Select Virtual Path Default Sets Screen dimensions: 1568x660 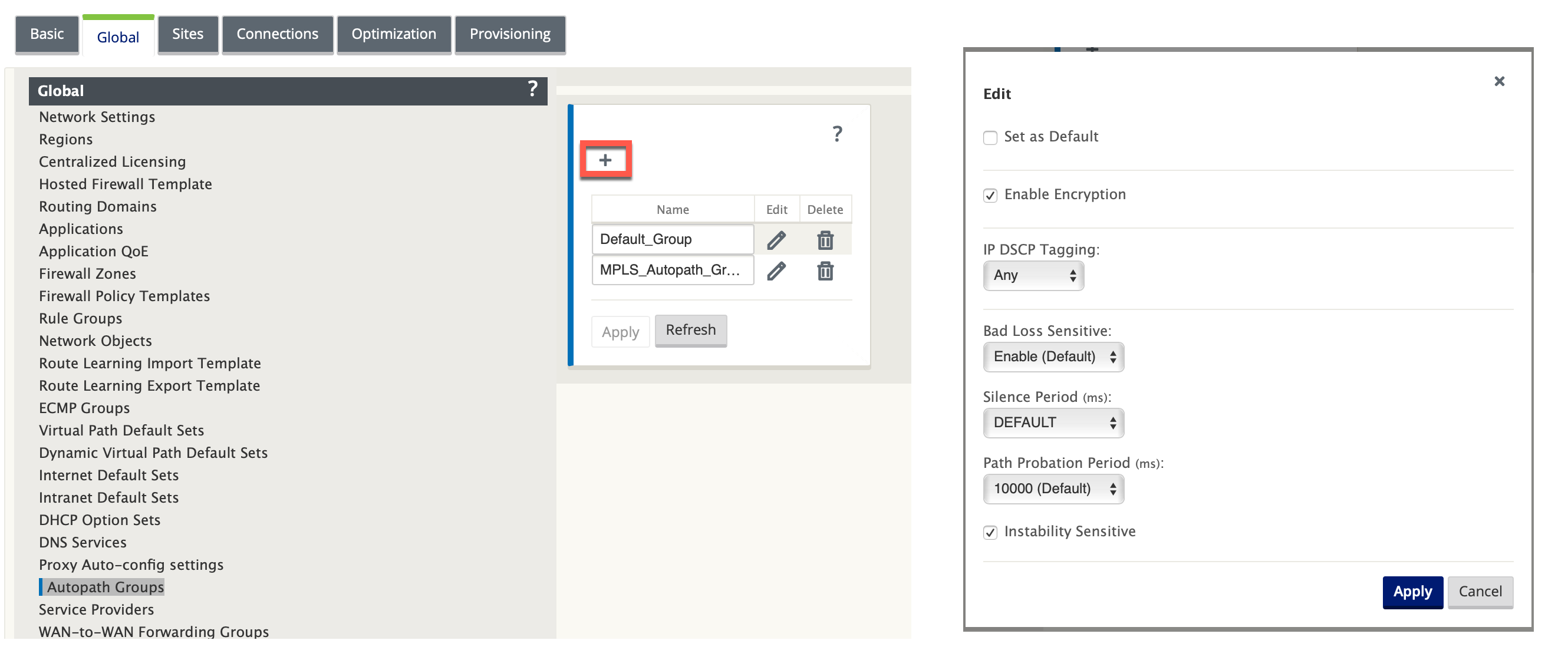coord(121,431)
